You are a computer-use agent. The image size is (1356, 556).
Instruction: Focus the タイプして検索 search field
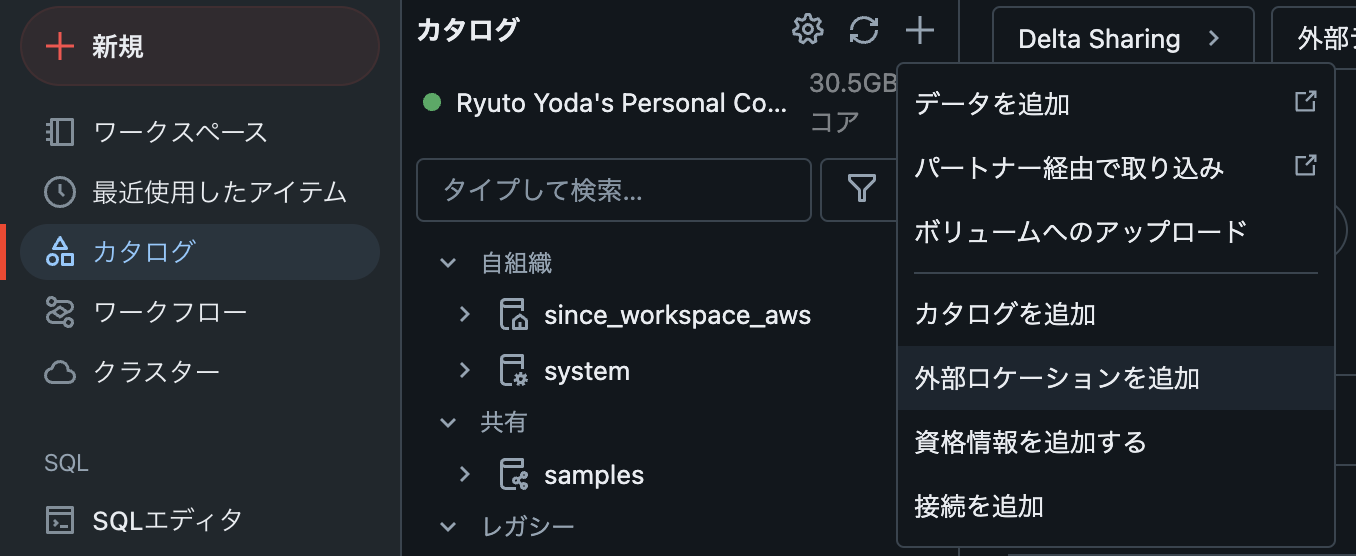(x=614, y=189)
